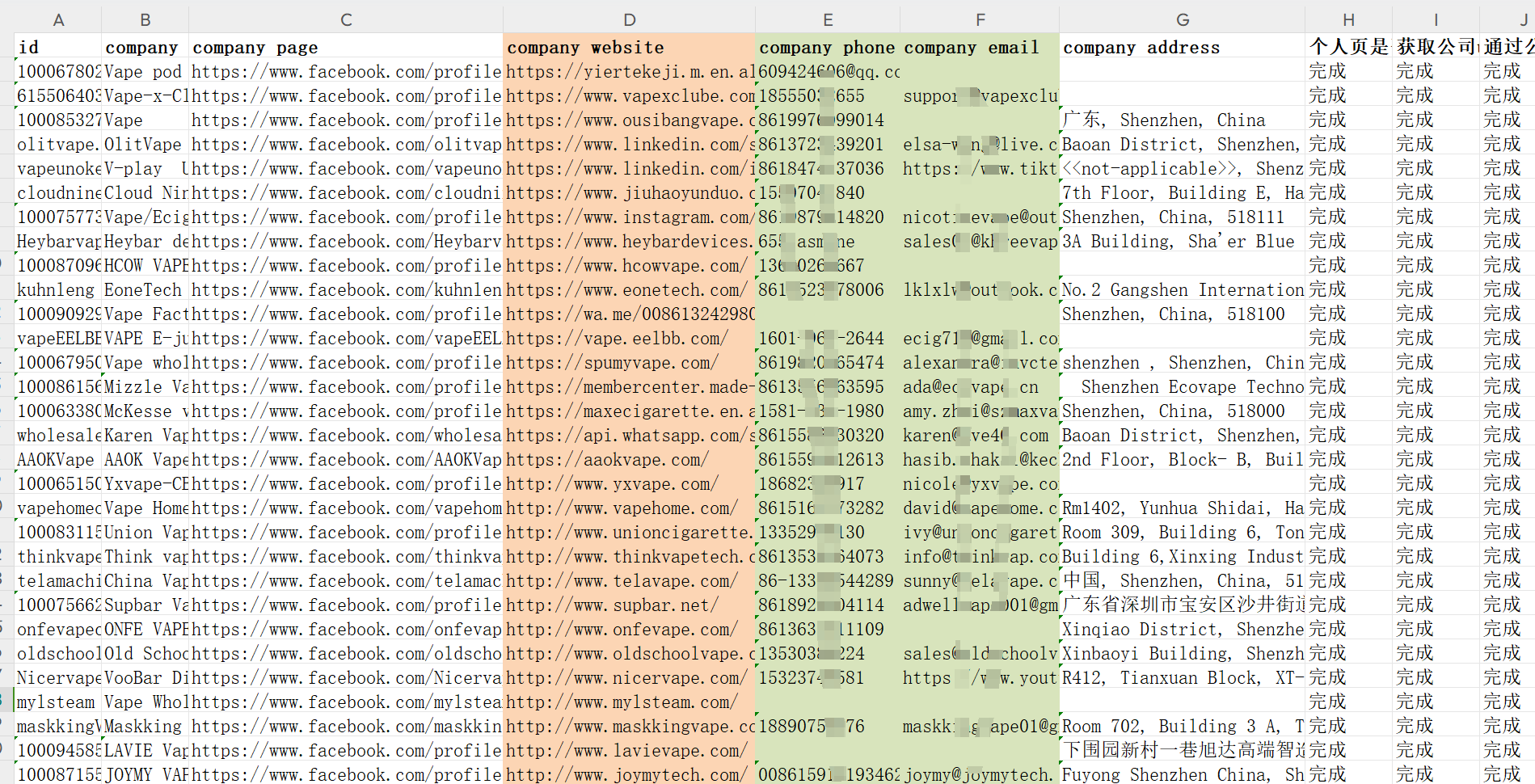Select address 'Xinqiao District' cell
This screenshot has width=1535, height=784.
(1183, 629)
